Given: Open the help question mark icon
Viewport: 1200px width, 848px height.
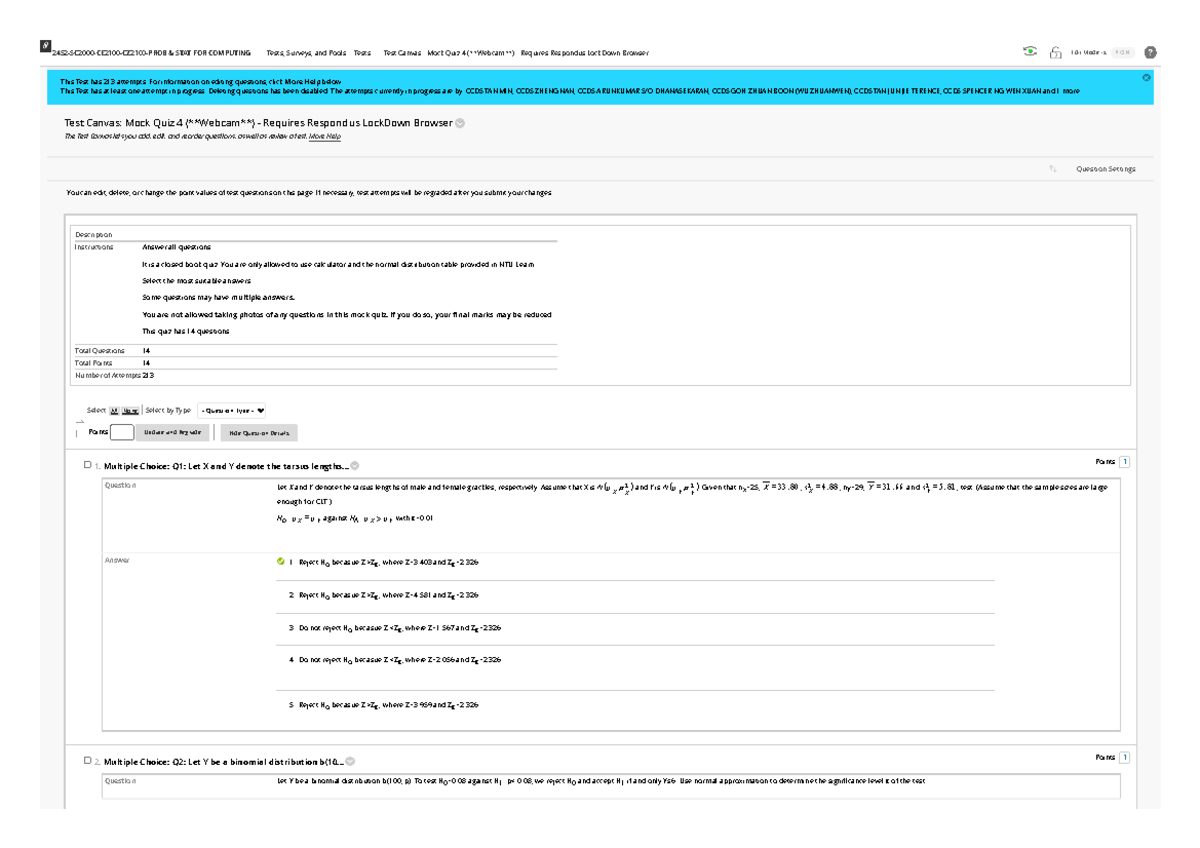Looking at the screenshot, I should click(1150, 53).
